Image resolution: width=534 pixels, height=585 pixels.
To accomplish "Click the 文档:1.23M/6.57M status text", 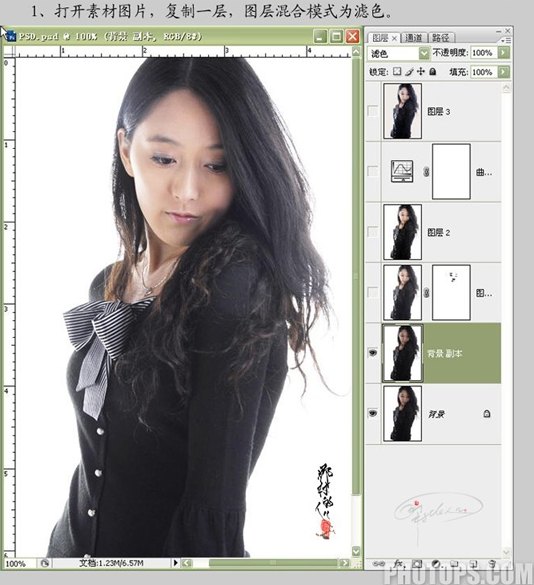I will coord(111,563).
